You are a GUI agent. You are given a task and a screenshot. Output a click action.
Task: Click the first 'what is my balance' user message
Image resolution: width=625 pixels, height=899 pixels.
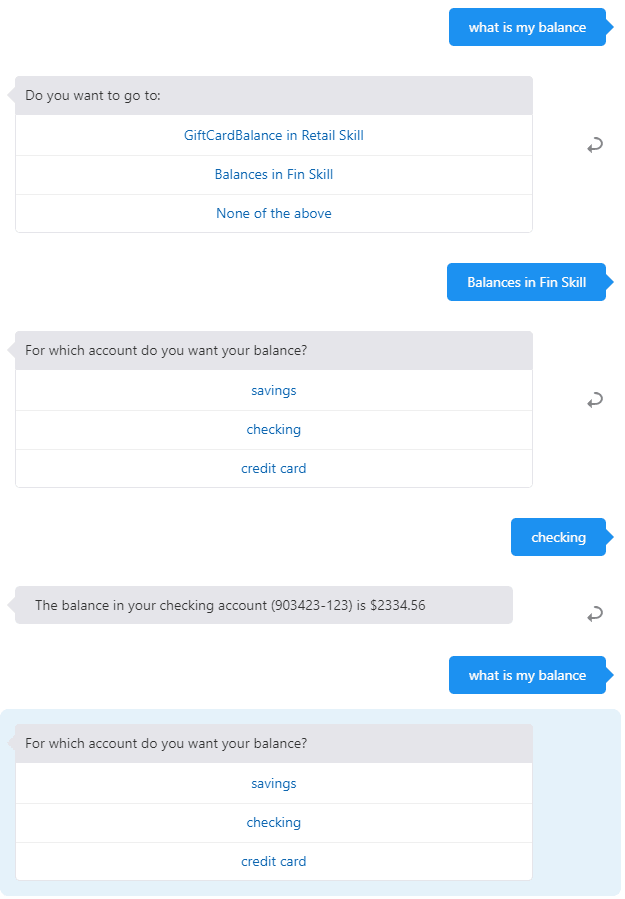[x=527, y=27]
